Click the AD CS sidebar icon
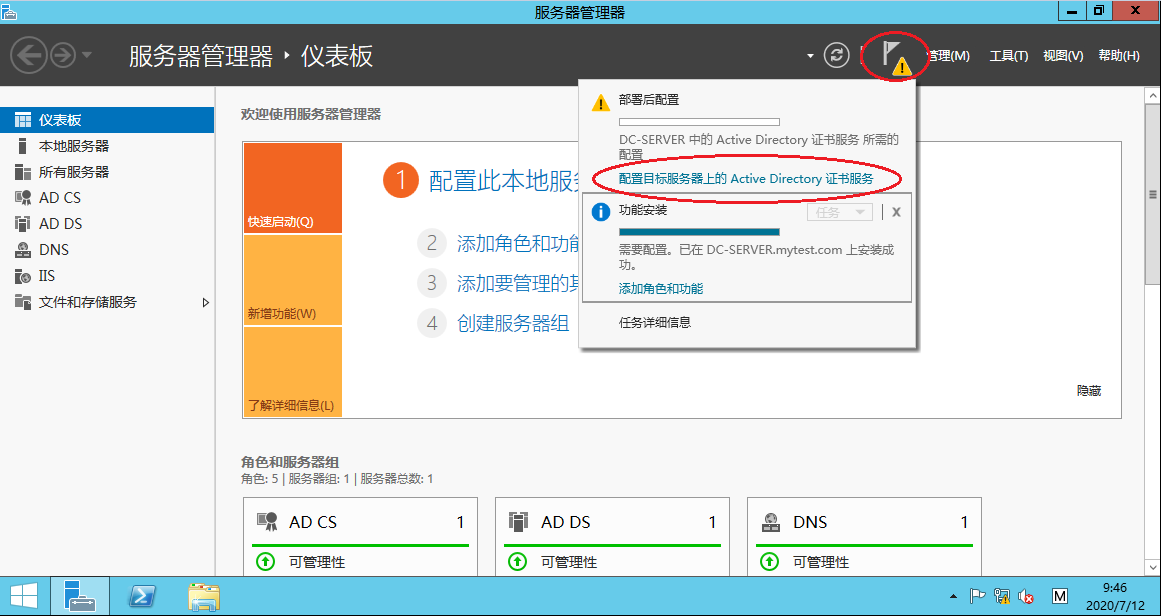 click(23, 198)
